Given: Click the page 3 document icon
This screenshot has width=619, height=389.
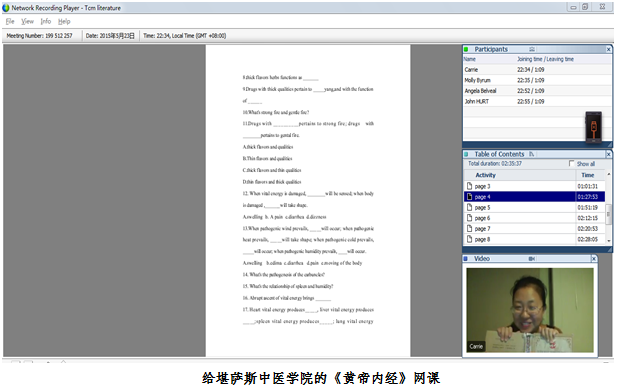Looking at the screenshot, I should click(x=469, y=186).
